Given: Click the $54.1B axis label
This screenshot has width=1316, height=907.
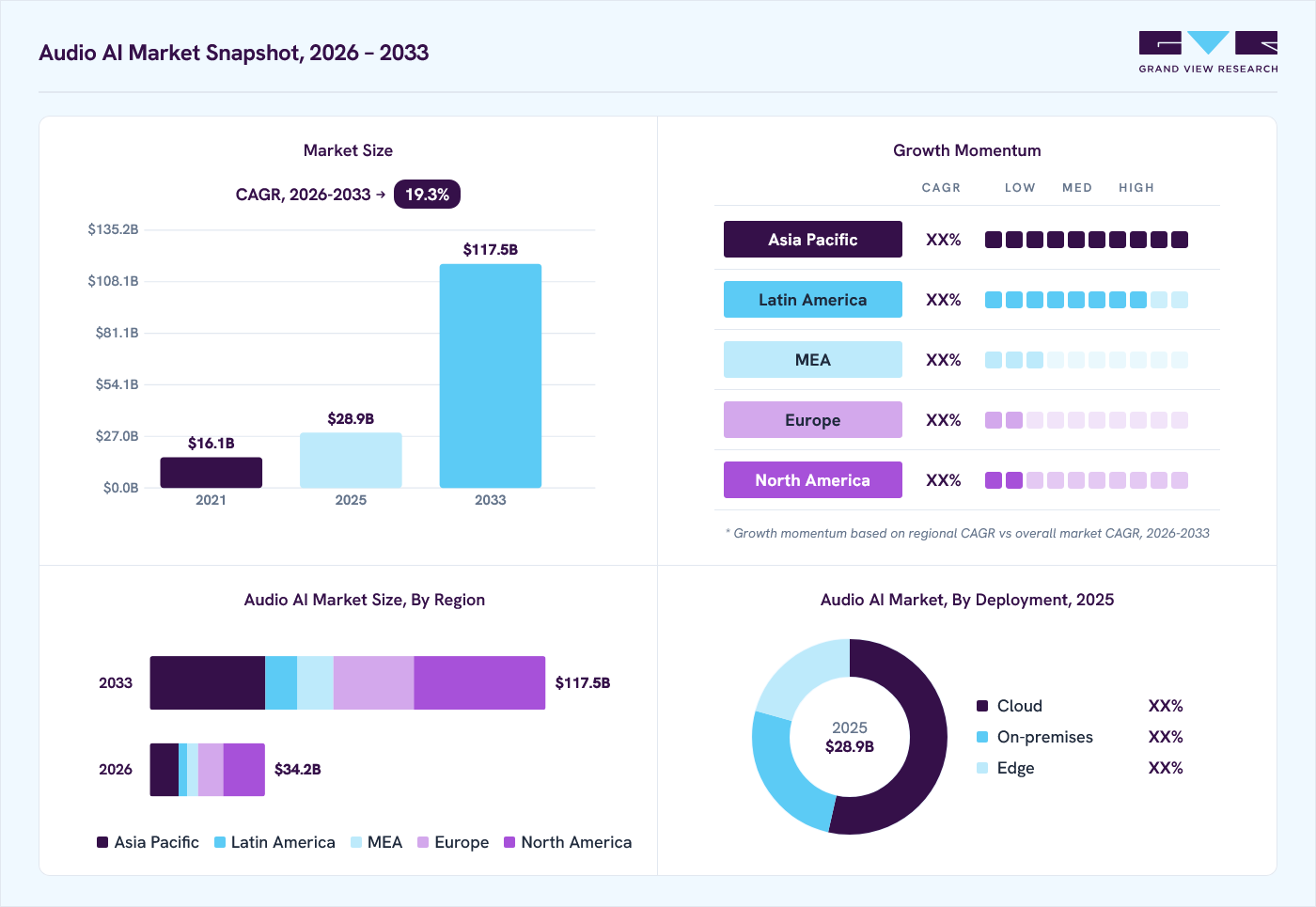Looking at the screenshot, I should (117, 384).
